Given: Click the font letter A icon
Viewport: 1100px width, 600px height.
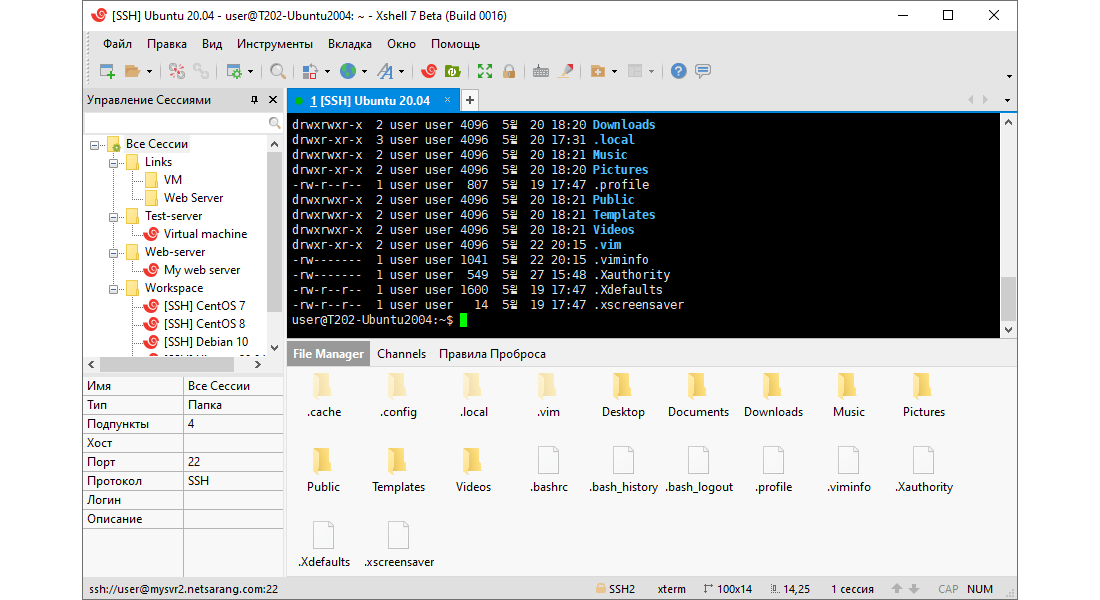Looking at the screenshot, I should tap(385, 71).
